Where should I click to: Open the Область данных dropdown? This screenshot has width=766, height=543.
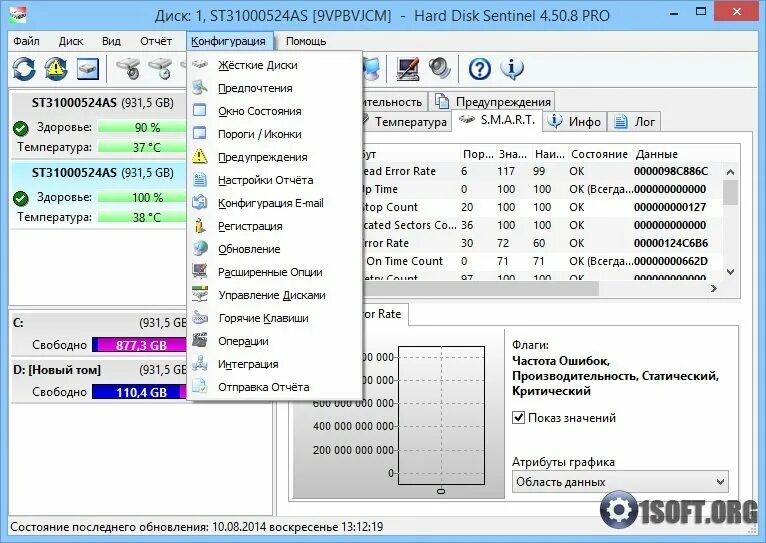620,482
